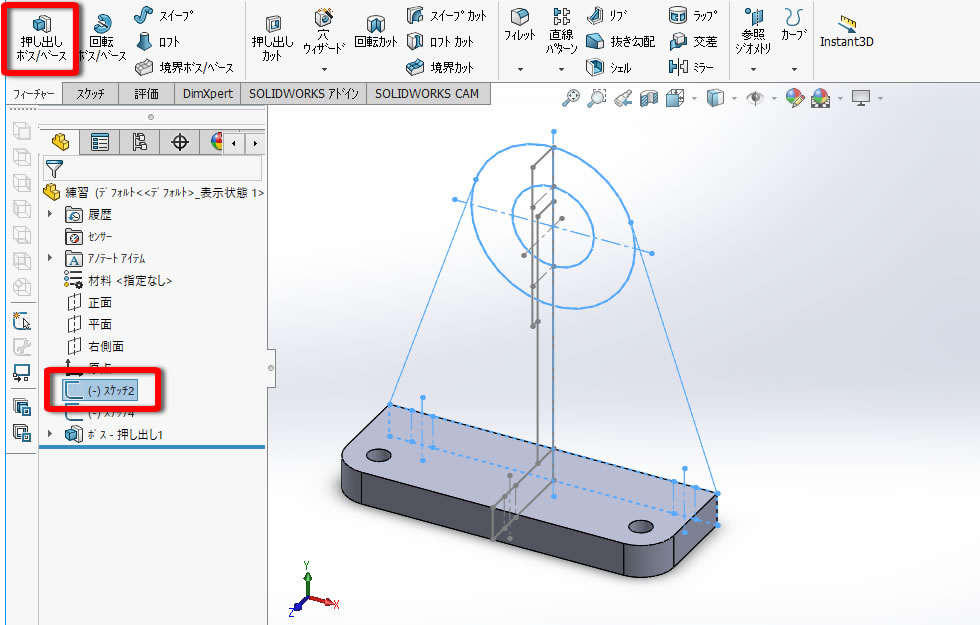Screen dimensions: 980x625
Task: Open the PropertyManager tab
Action: click(x=99, y=142)
